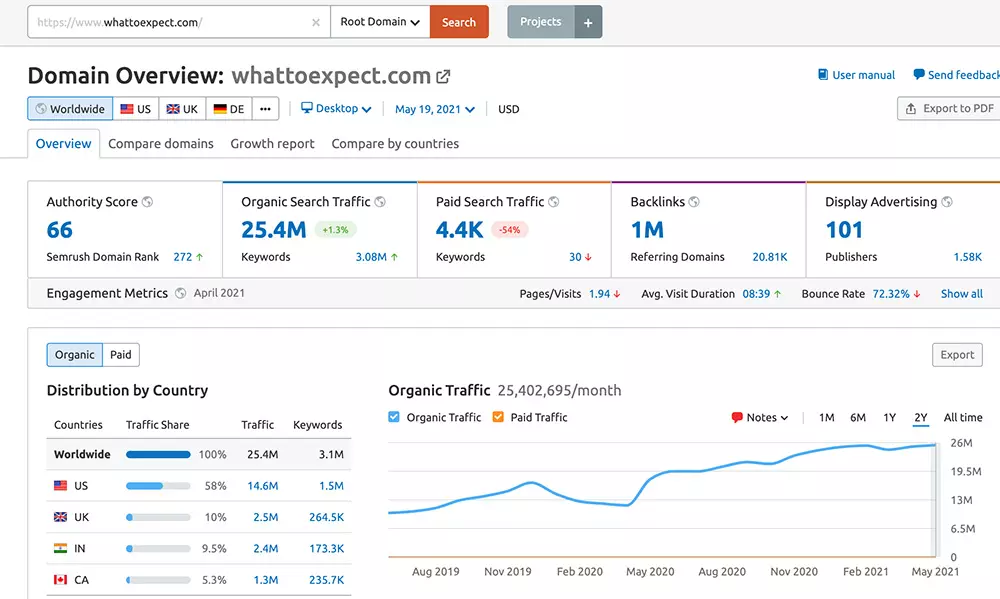This screenshot has width=1000, height=599.
Task: Switch database to UK
Action: pyautogui.click(x=182, y=108)
